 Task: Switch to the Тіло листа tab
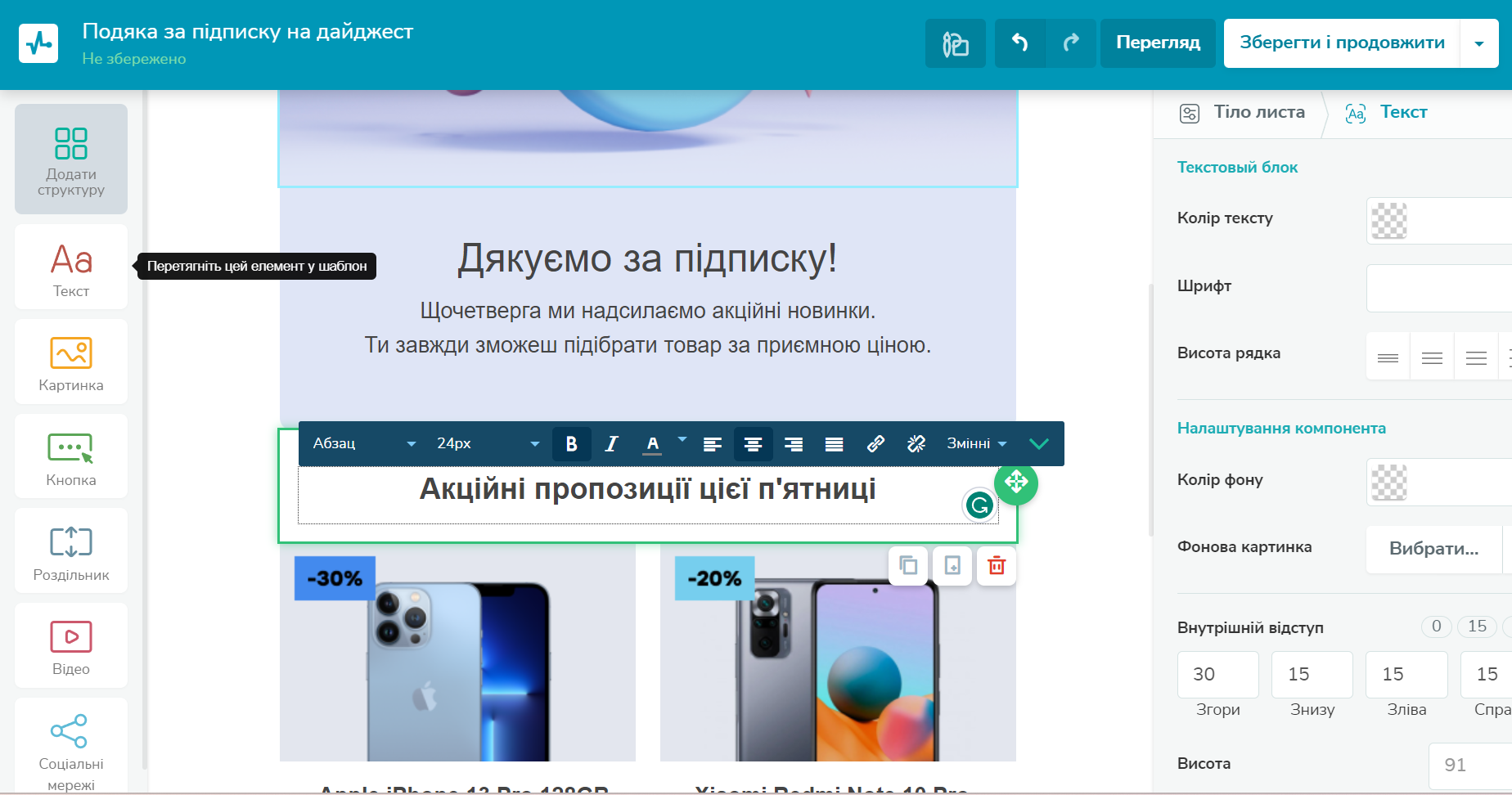point(1242,113)
